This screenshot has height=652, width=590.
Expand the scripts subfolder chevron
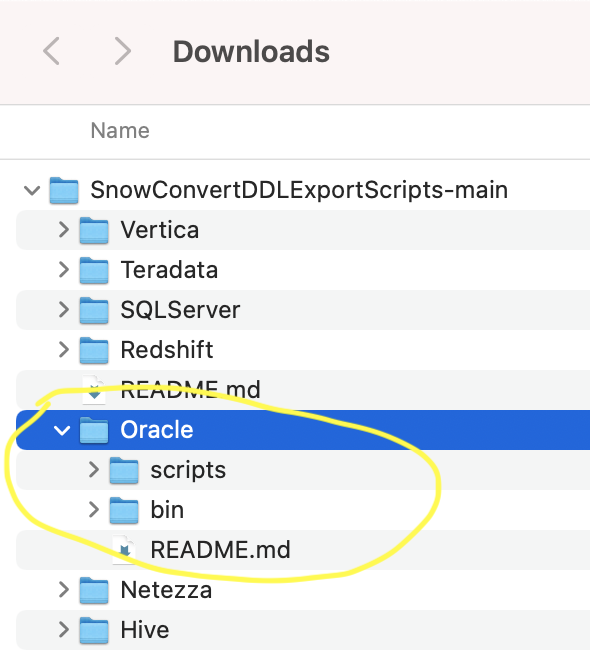pos(94,469)
